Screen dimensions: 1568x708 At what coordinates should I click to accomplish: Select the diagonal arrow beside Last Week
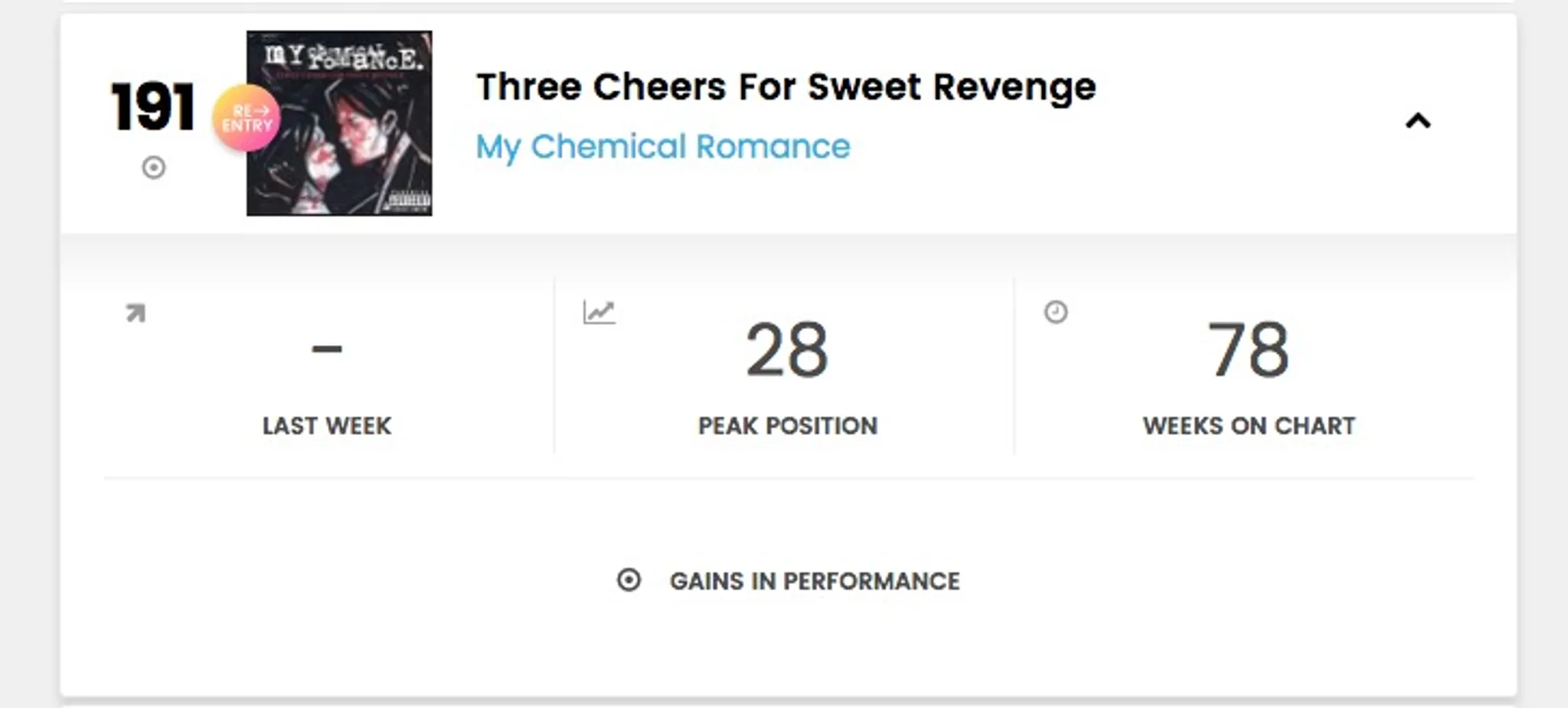(x=136, y=313)
